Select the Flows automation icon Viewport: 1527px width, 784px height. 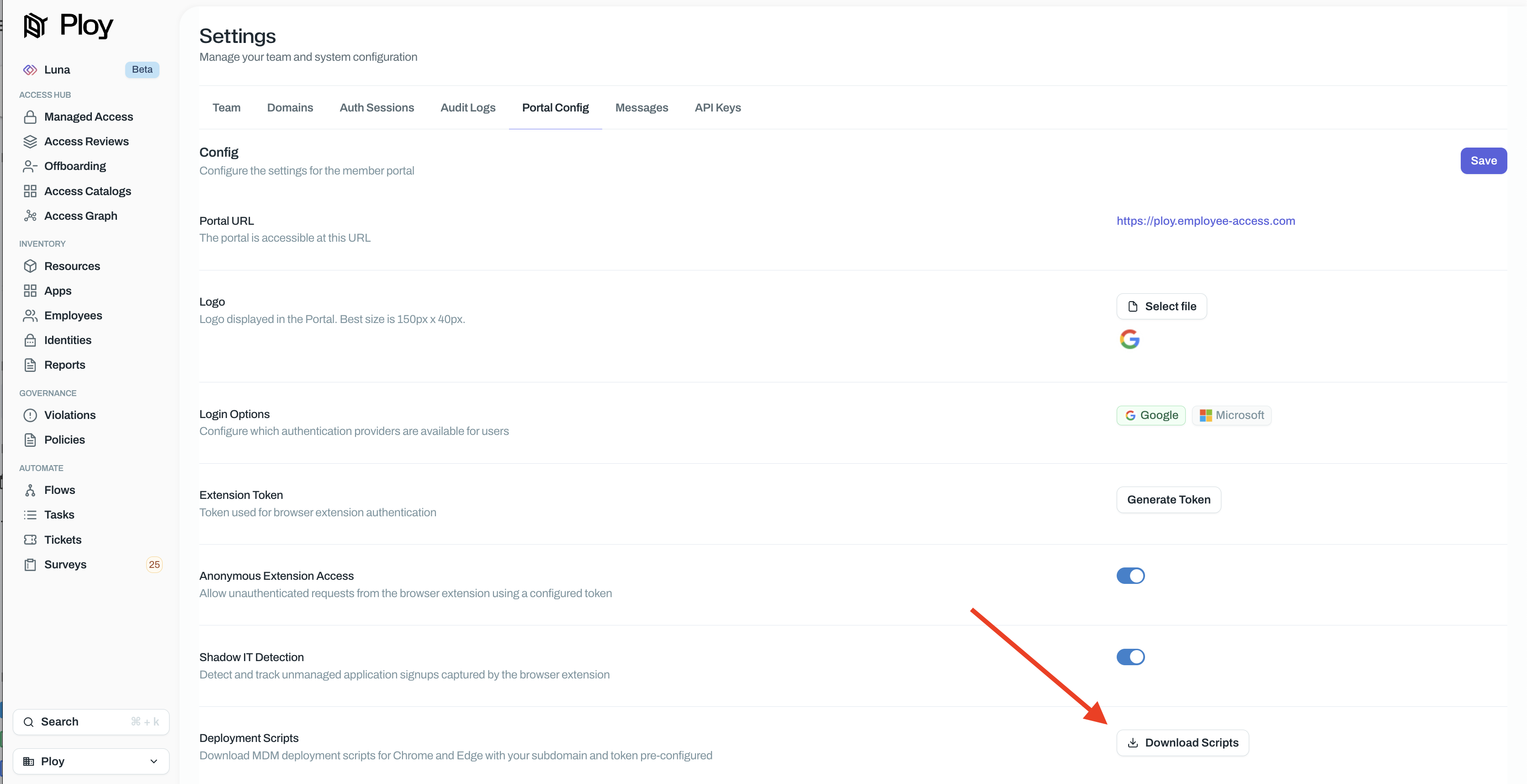(x=32, y=489)
